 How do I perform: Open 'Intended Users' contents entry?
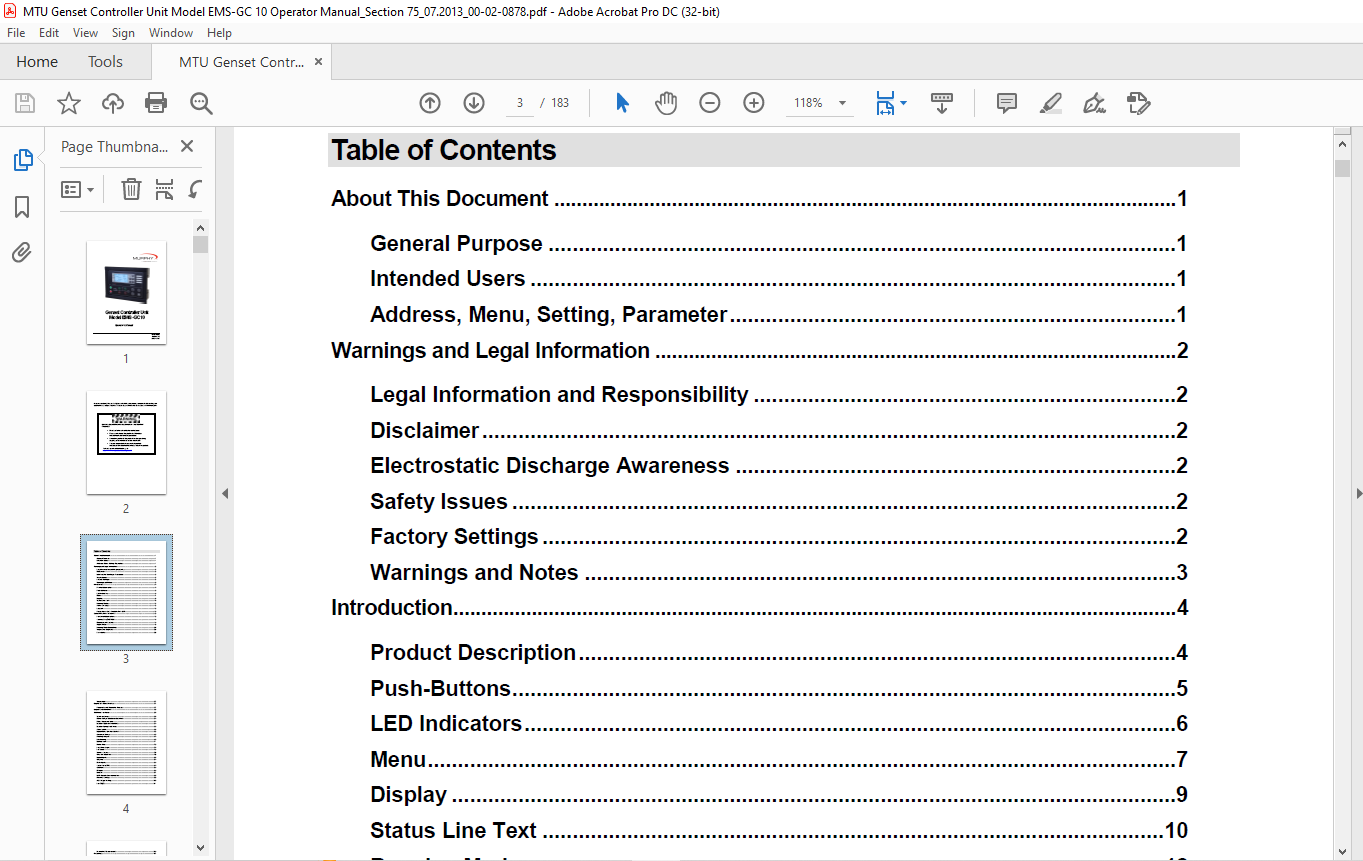click(779, 279)
